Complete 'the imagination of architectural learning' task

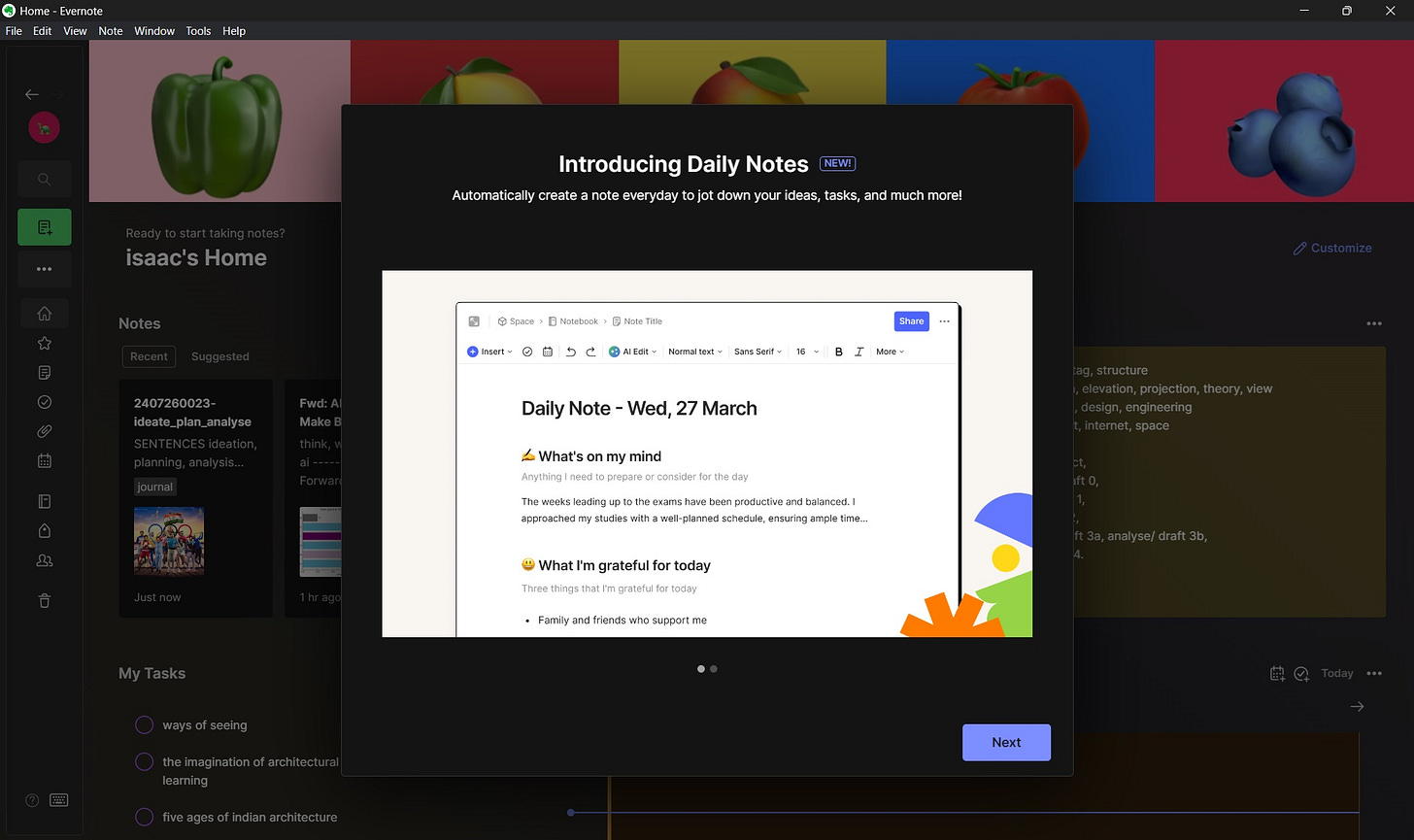144,761
